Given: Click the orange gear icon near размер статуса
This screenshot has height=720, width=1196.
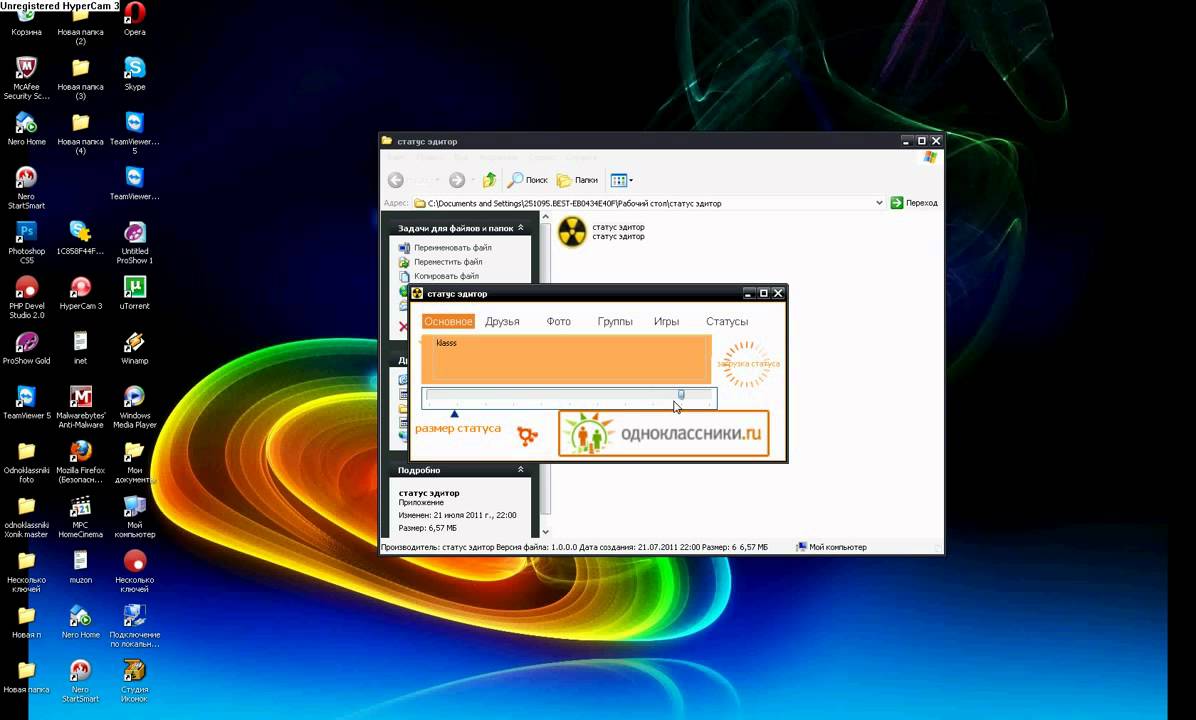Looking at the screenshot, I should [527, 436].
